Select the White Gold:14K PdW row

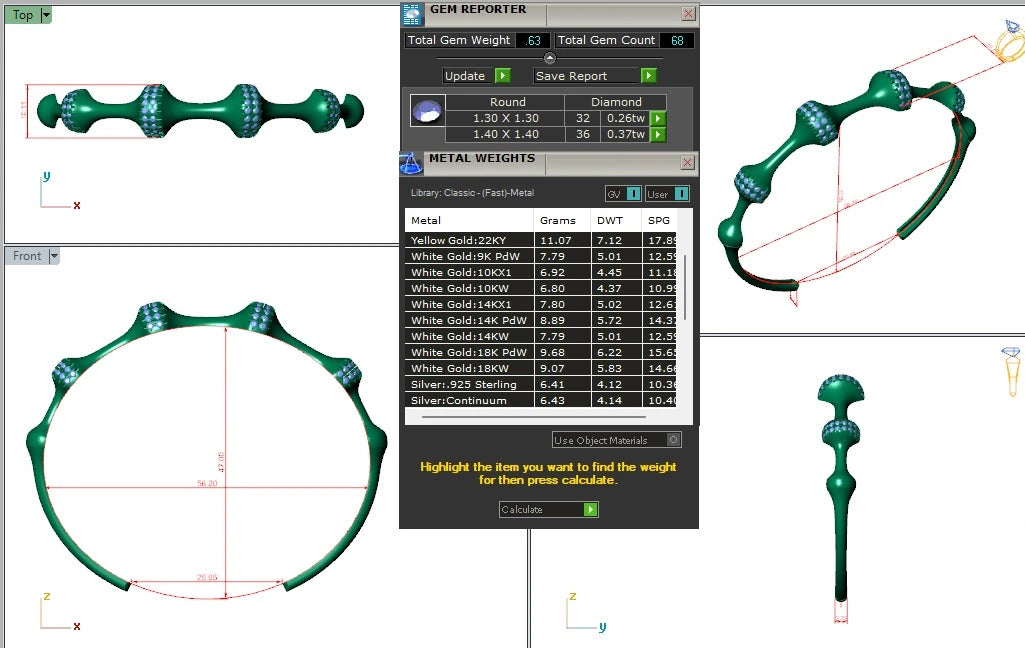[x=541, y=320]
